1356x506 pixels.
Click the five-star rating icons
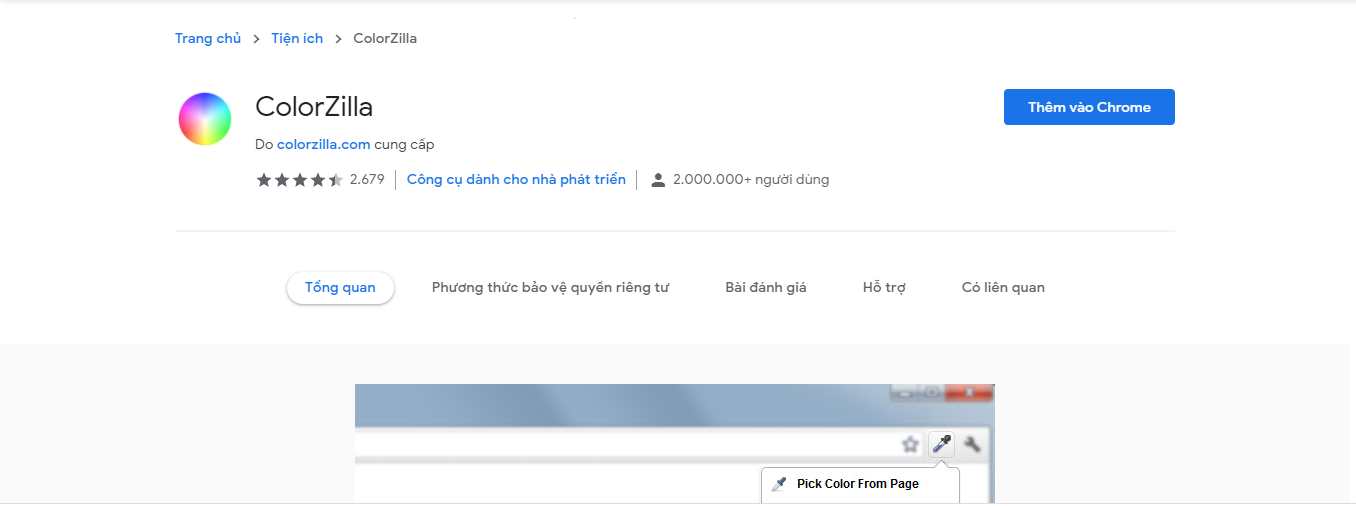(299, 180)
